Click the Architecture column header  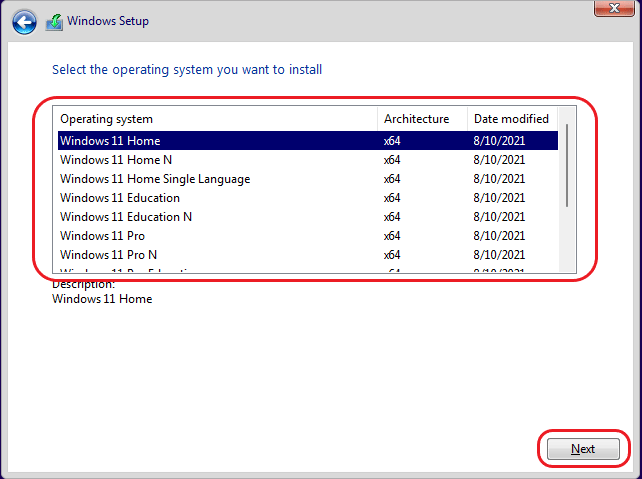(x=422, y=119)
